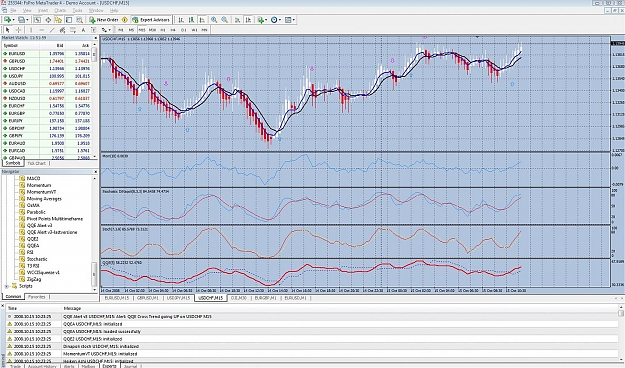
Task: Select the Stochastic indicator in Navigator
Action: (x=37, y=259)
